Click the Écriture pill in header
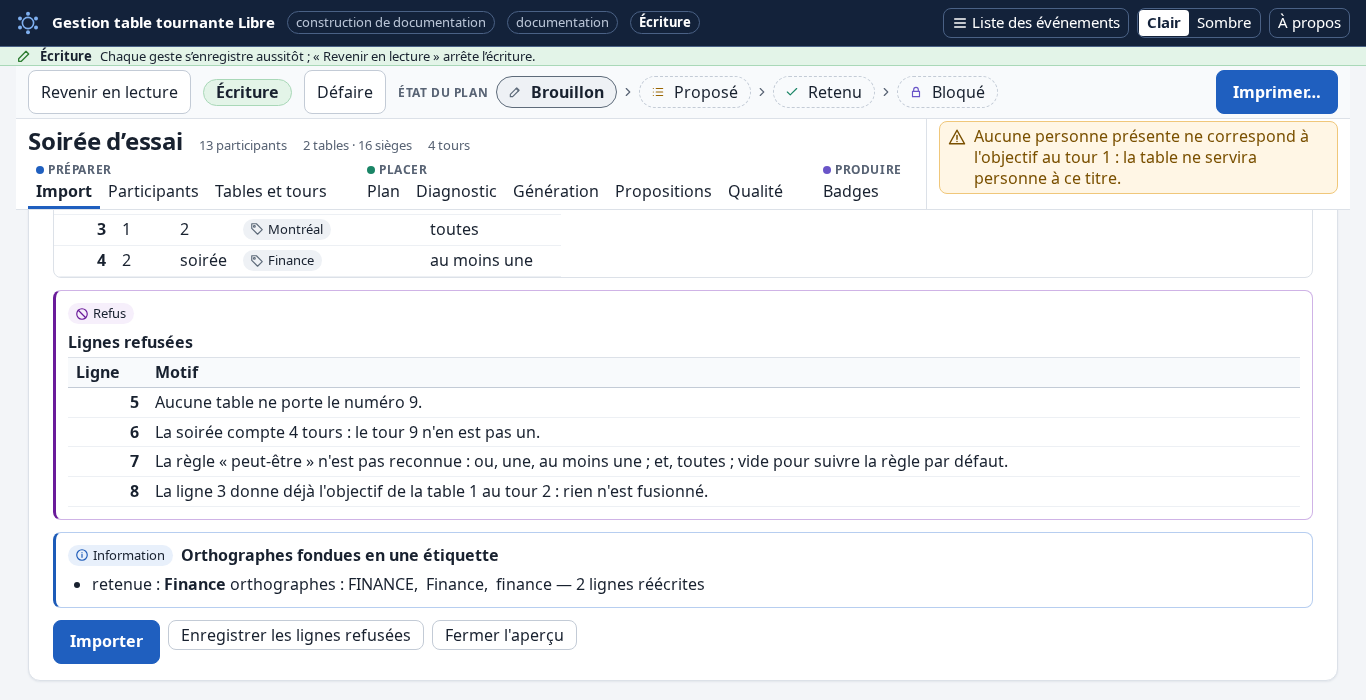 pyautogui.click(x=665, y=22)
